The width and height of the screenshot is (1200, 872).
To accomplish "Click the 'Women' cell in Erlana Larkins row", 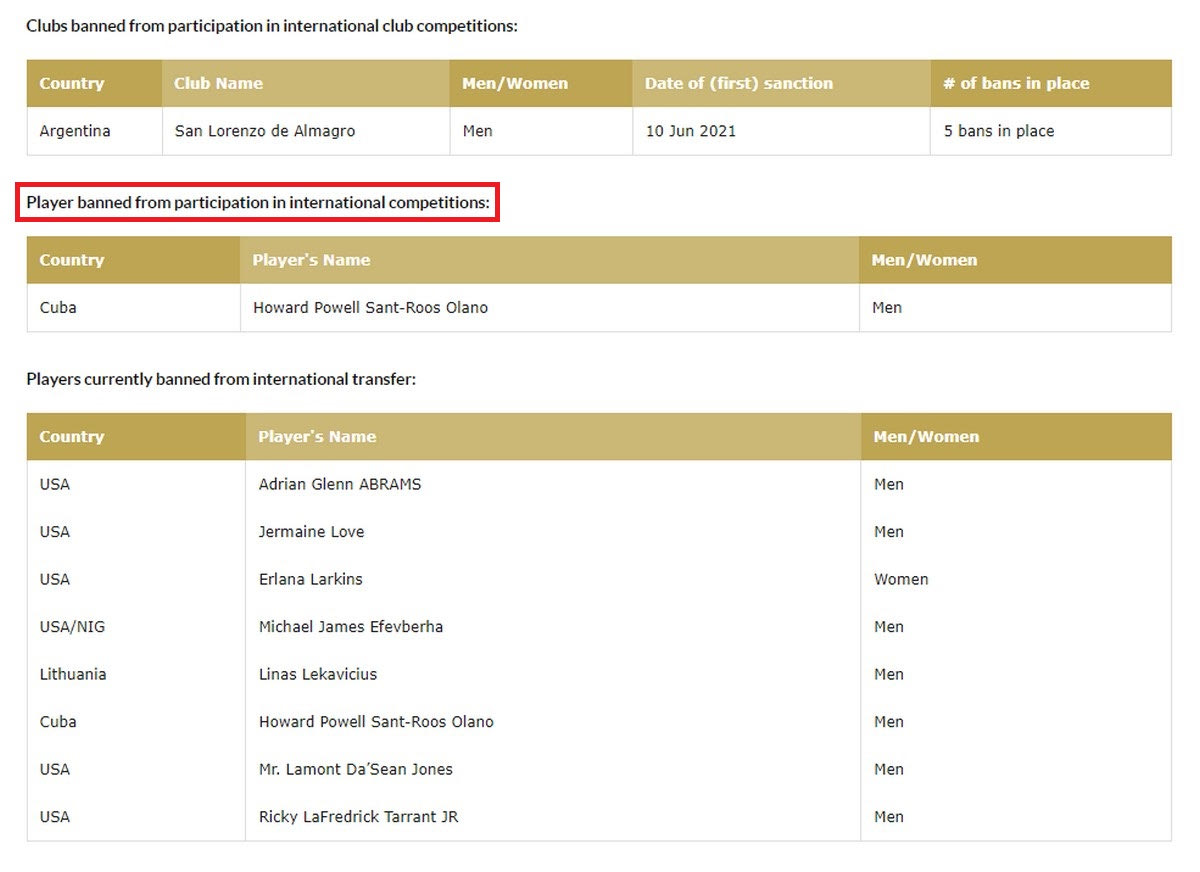I will [900, 579].
